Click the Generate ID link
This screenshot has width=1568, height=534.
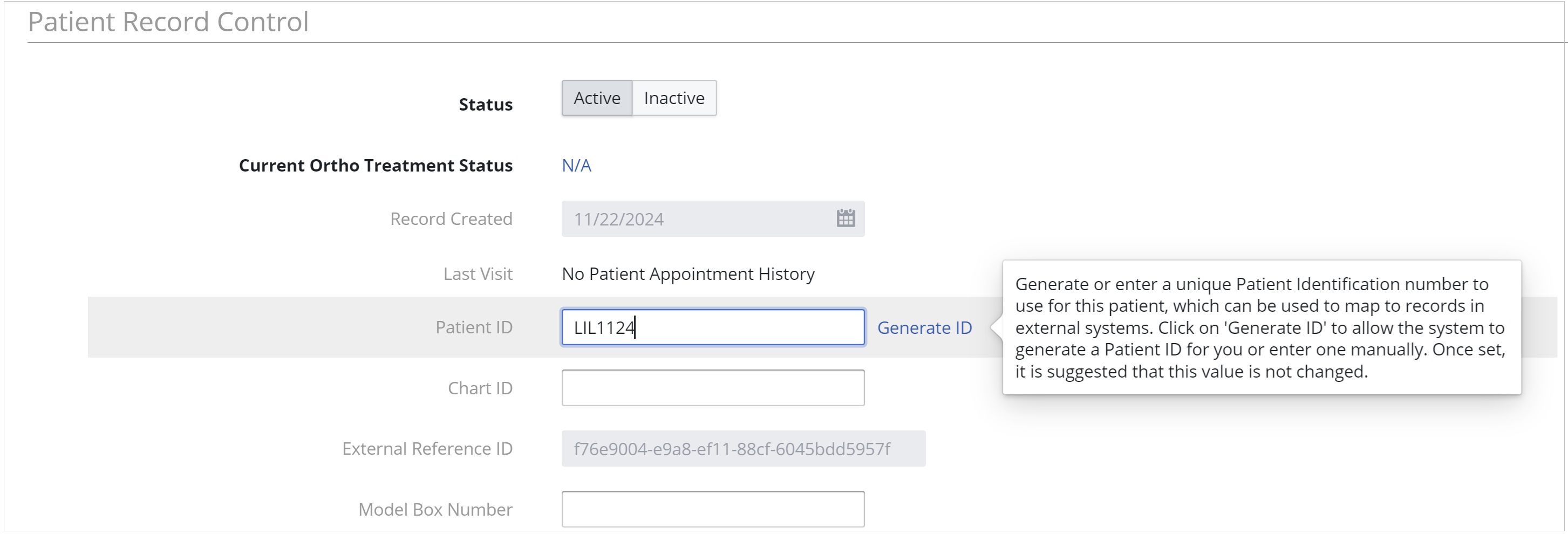click(x=924, y=328)
